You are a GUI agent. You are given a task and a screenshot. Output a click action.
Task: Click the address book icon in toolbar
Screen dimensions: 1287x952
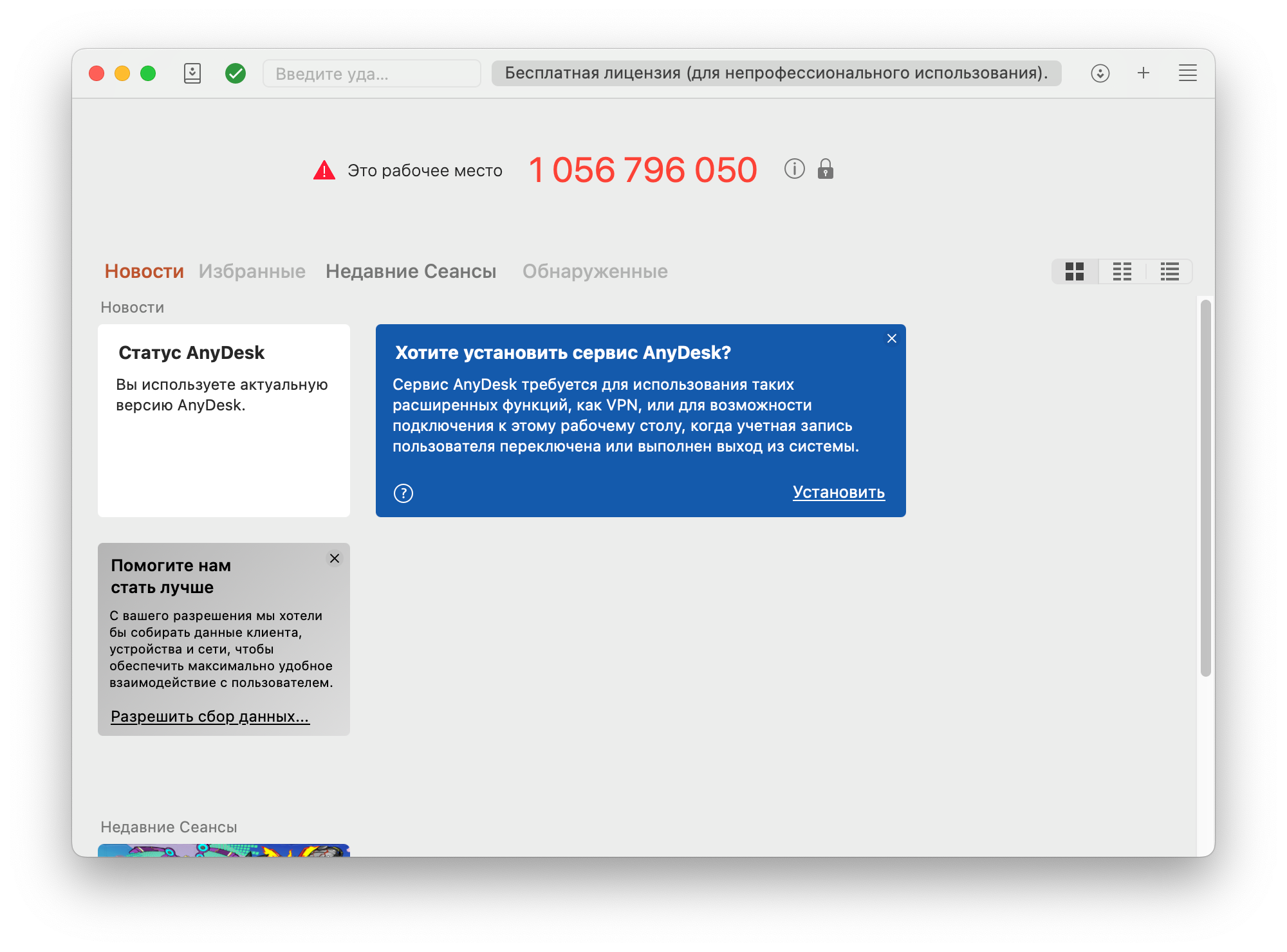[192, 73]
